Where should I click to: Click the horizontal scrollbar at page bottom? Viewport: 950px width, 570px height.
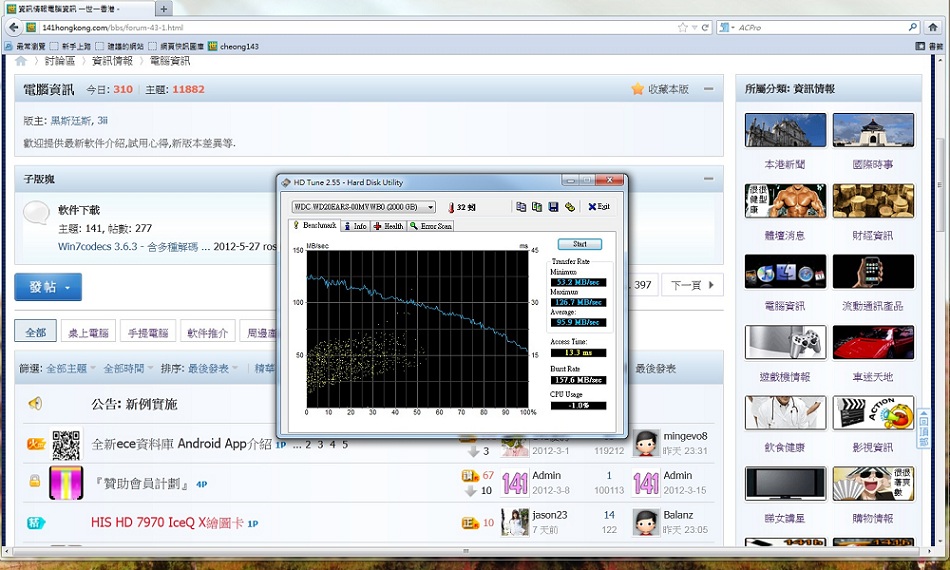[467, 551]
